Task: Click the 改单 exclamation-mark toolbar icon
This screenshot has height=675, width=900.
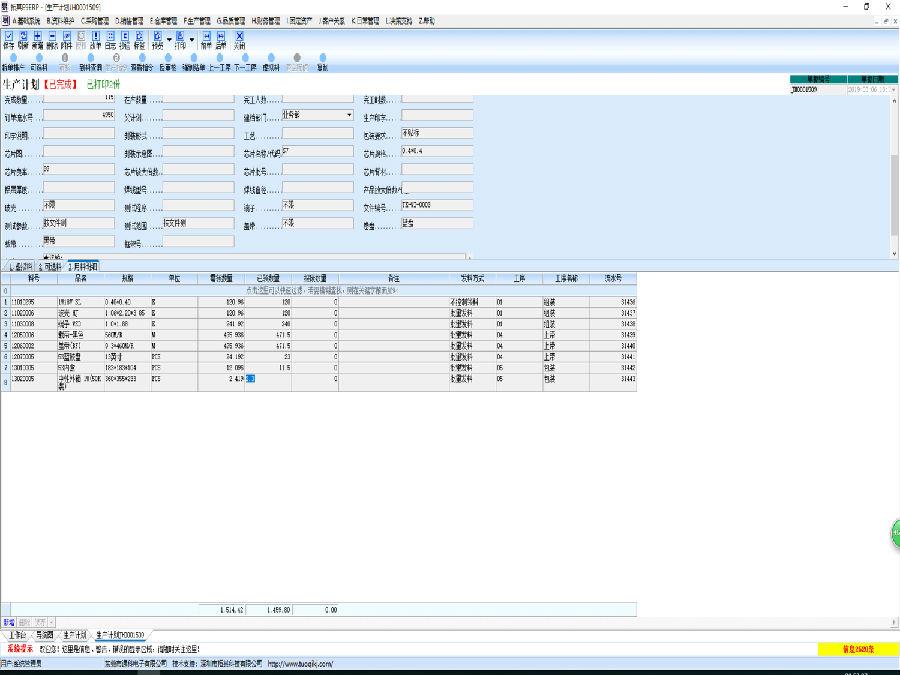Action: click(x=95, y=40)
